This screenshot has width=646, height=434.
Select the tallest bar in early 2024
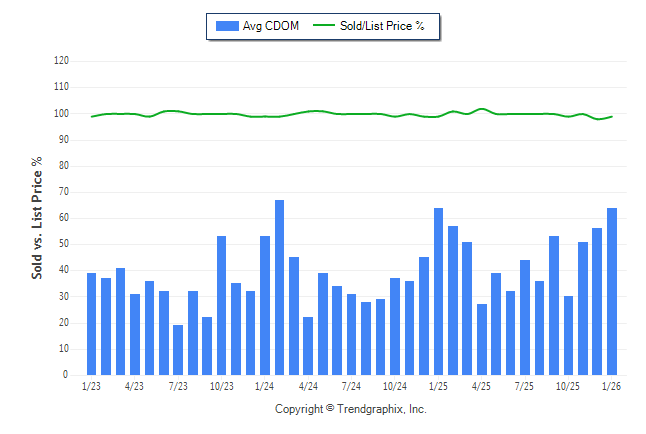pyautogui.click(x=279, y=287)
